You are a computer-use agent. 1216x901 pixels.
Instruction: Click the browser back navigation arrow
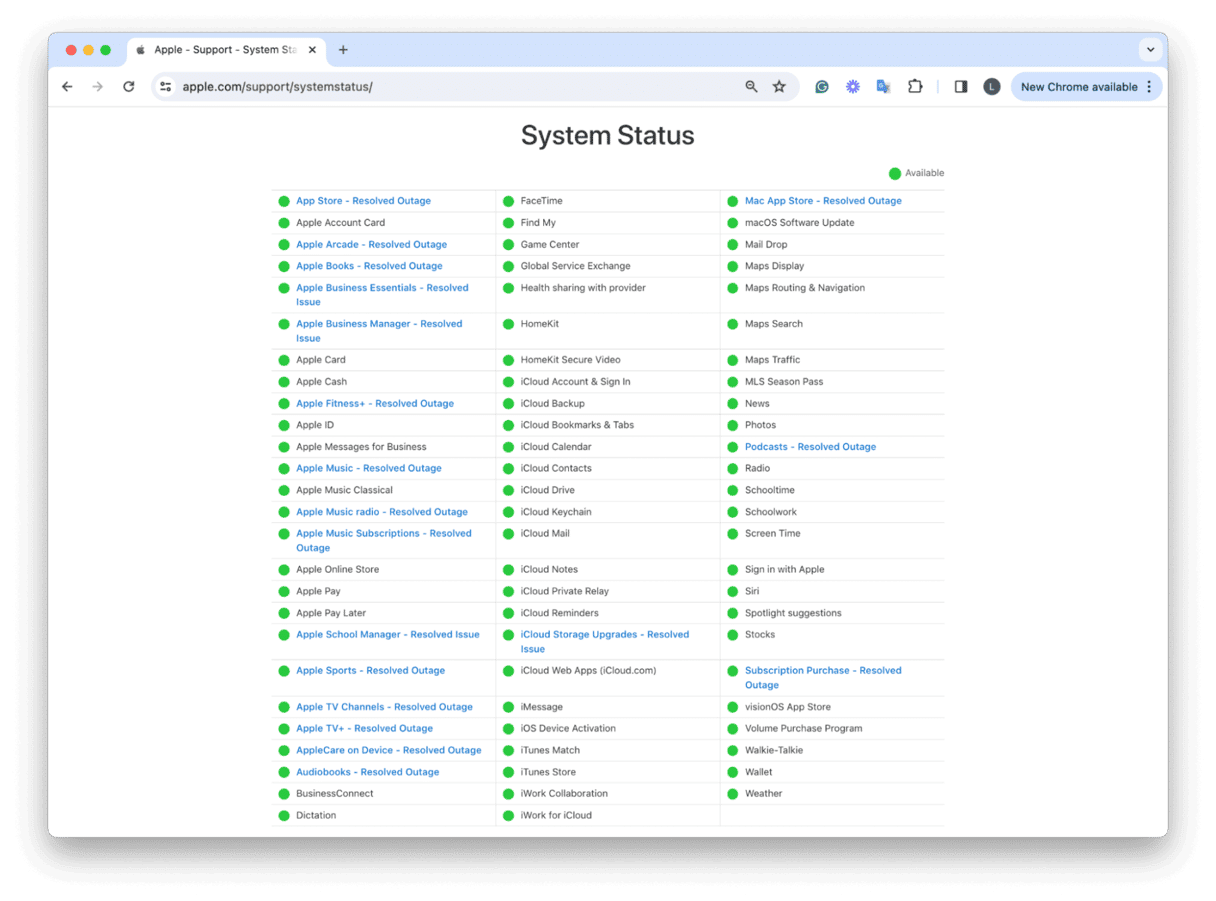(x=67, y=87)
